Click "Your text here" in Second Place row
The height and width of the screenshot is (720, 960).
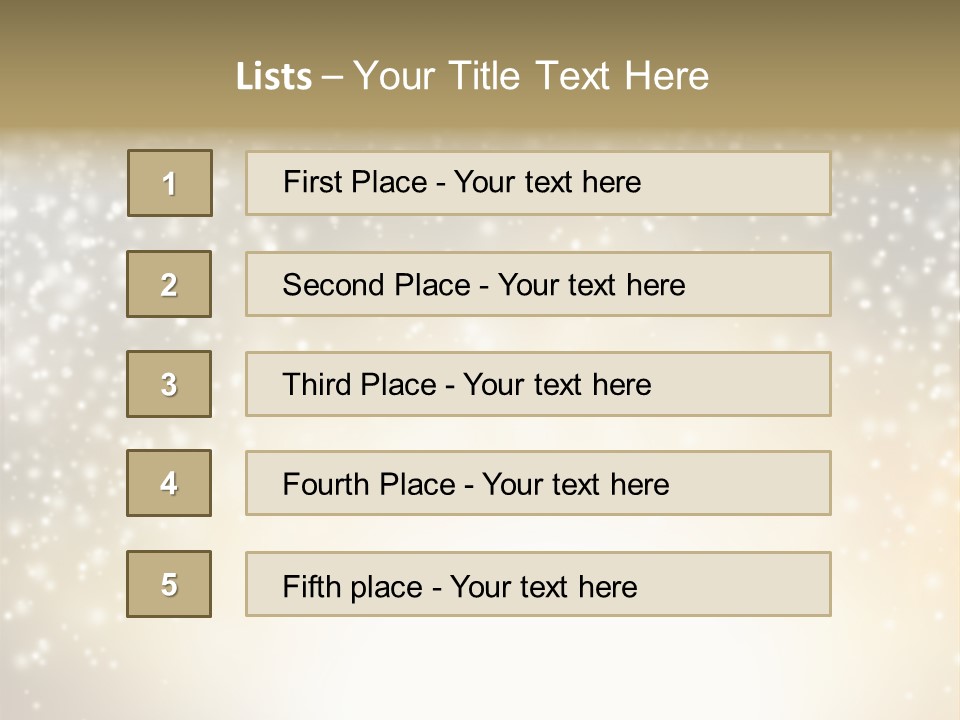[x=591, y=285]
